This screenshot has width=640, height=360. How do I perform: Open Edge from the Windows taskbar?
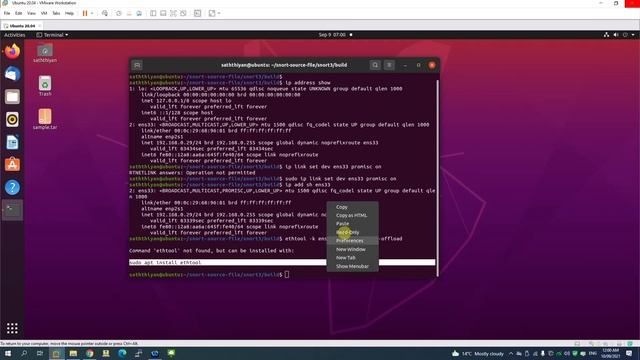122,353
